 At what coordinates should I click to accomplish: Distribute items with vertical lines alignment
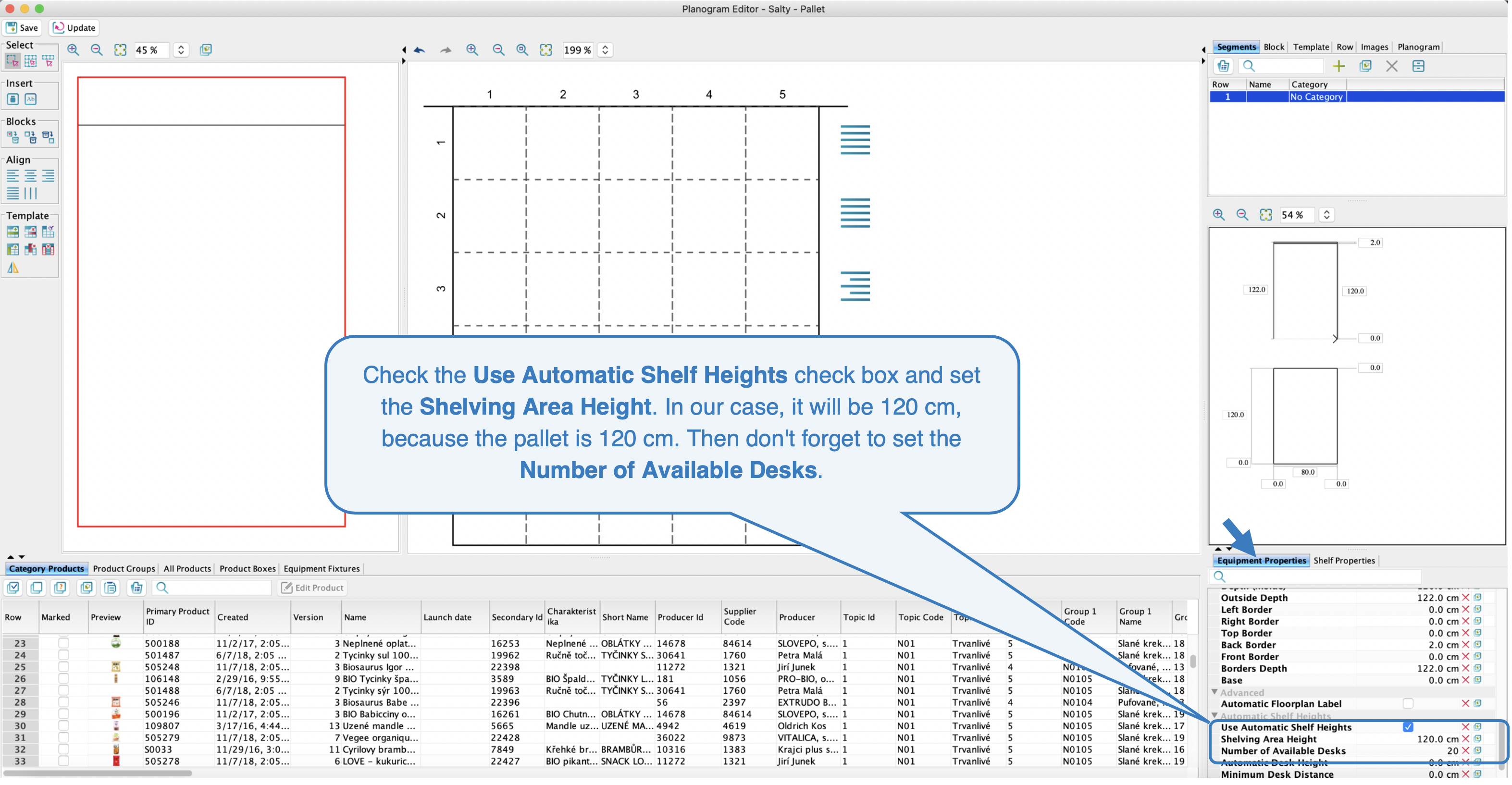[x=31, y=193]
